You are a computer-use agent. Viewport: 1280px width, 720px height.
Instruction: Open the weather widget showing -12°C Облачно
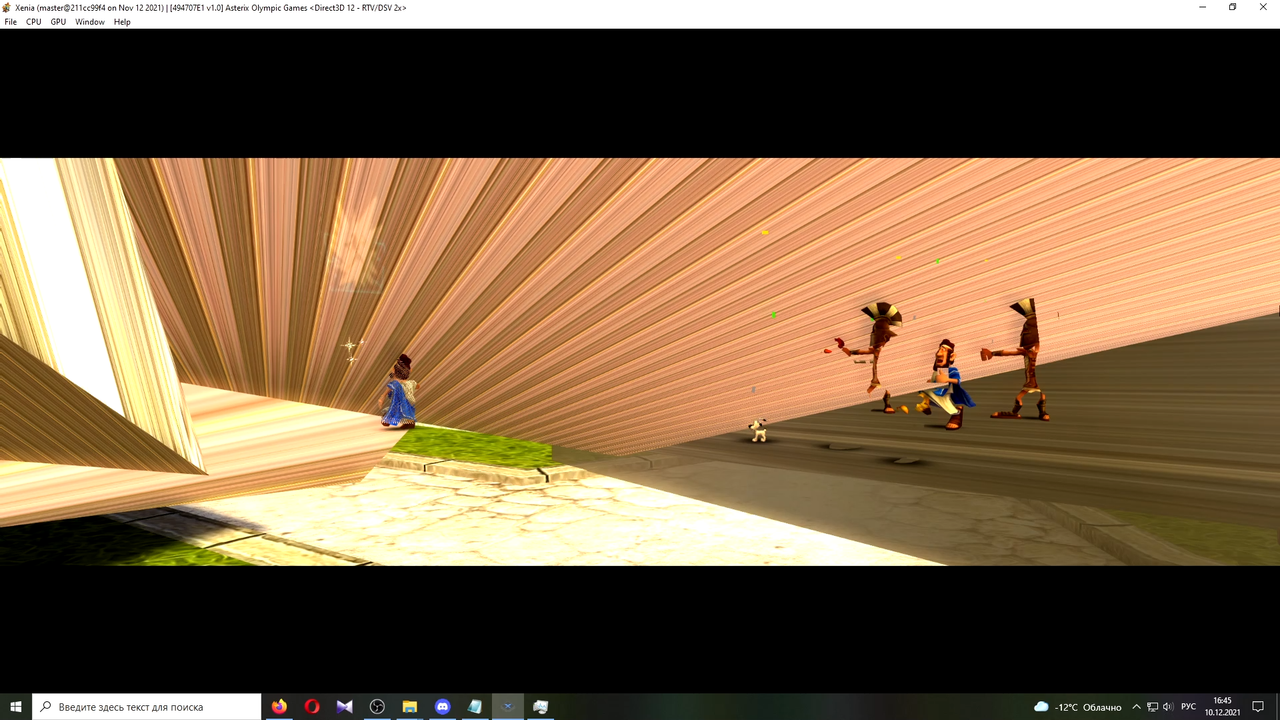[1077, 707]
